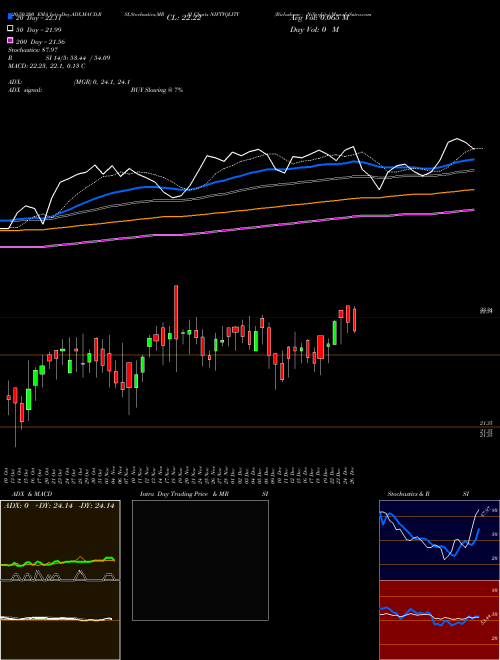Click the '(MGR) 0, 24.1, 24.1' ADX values
500x660 pixels.
pos(101,82)
